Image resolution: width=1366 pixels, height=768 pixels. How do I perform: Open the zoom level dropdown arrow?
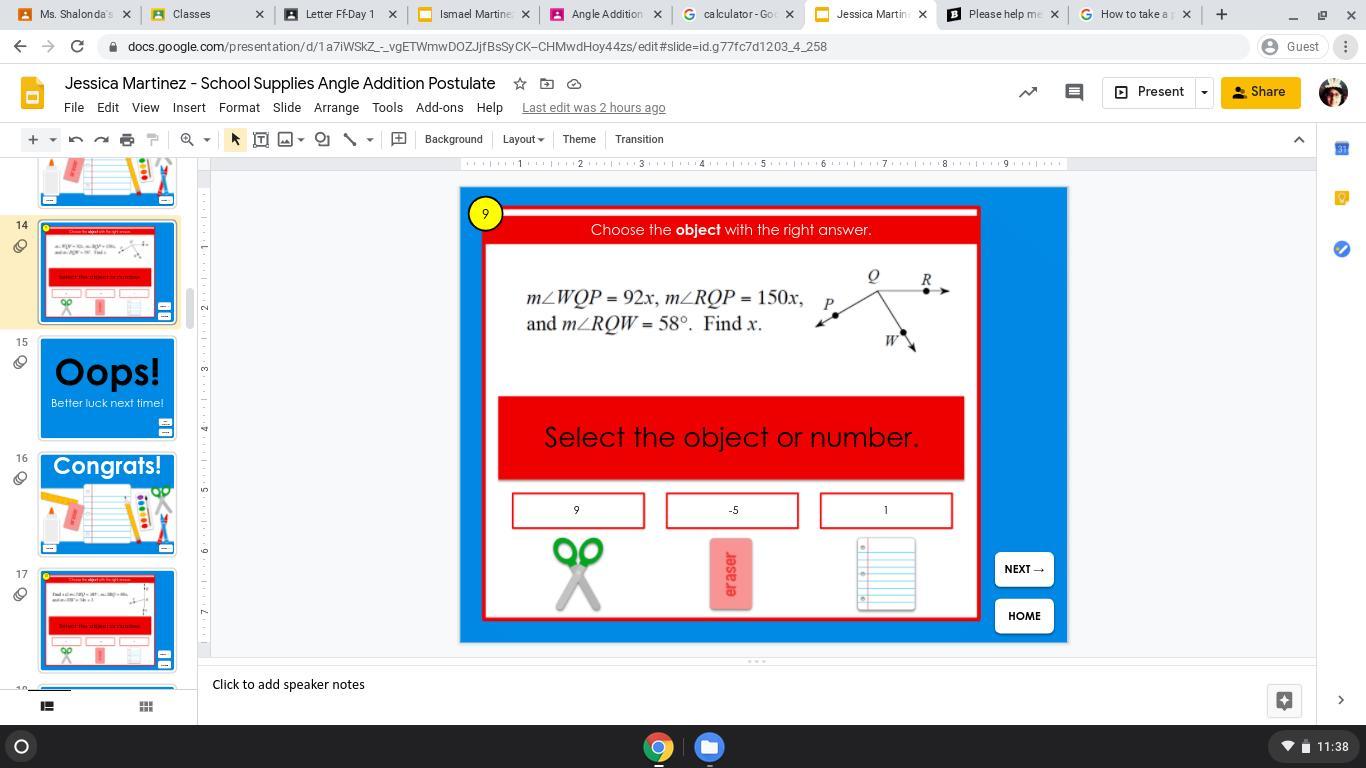[207, 140]
